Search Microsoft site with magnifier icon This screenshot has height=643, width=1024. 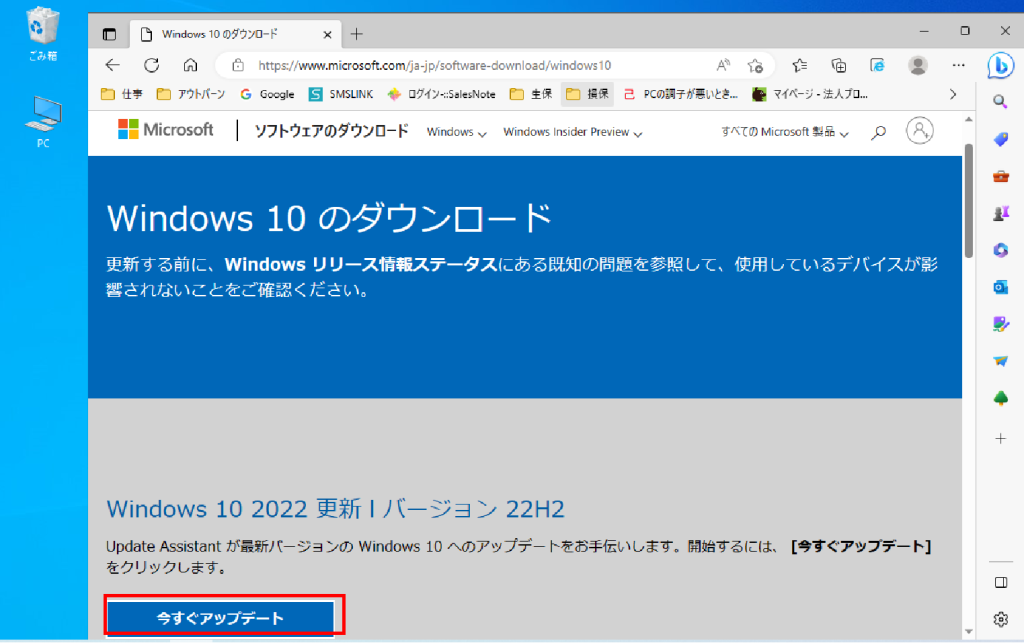coord(878,133)
